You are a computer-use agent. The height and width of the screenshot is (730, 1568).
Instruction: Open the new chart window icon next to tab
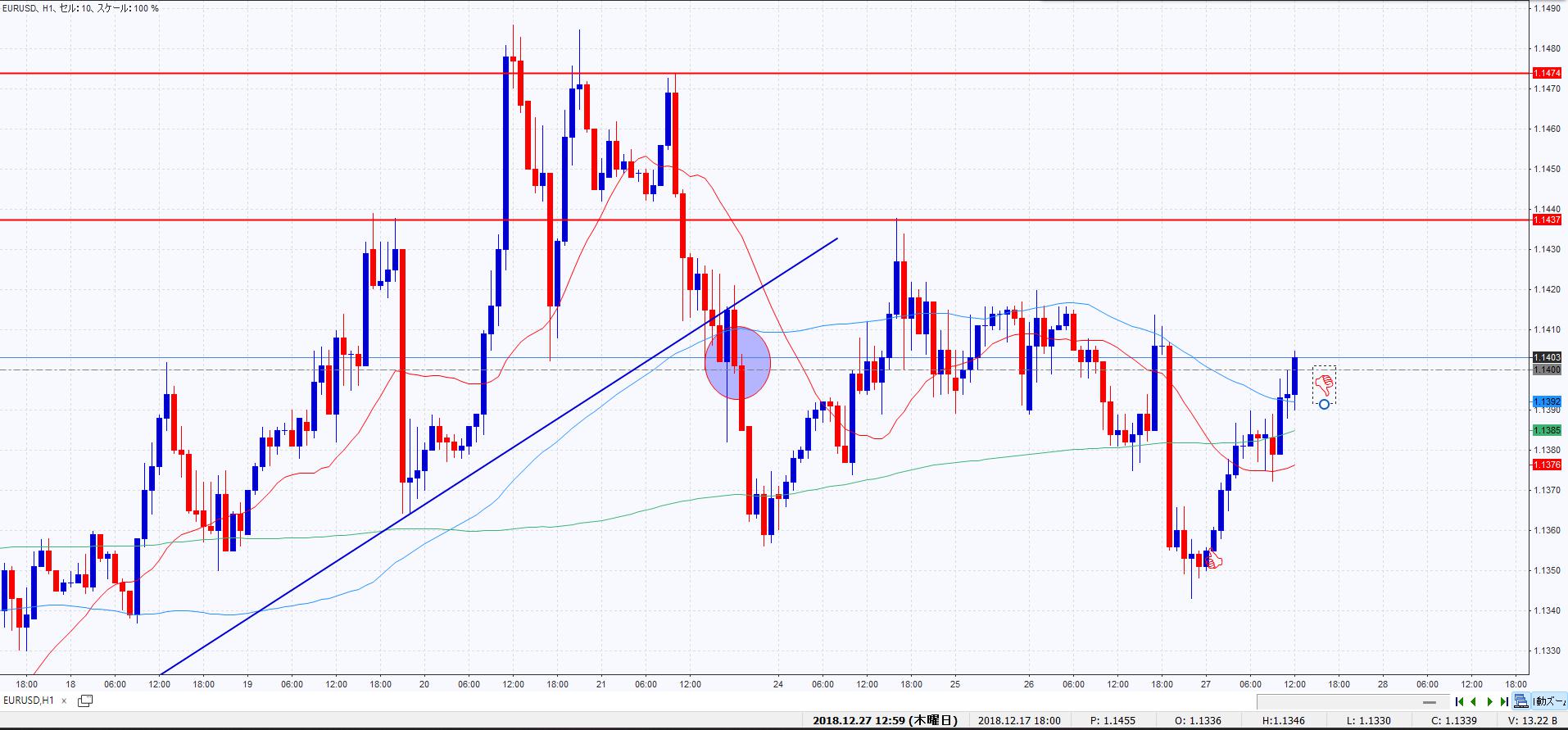pos(85,701)
